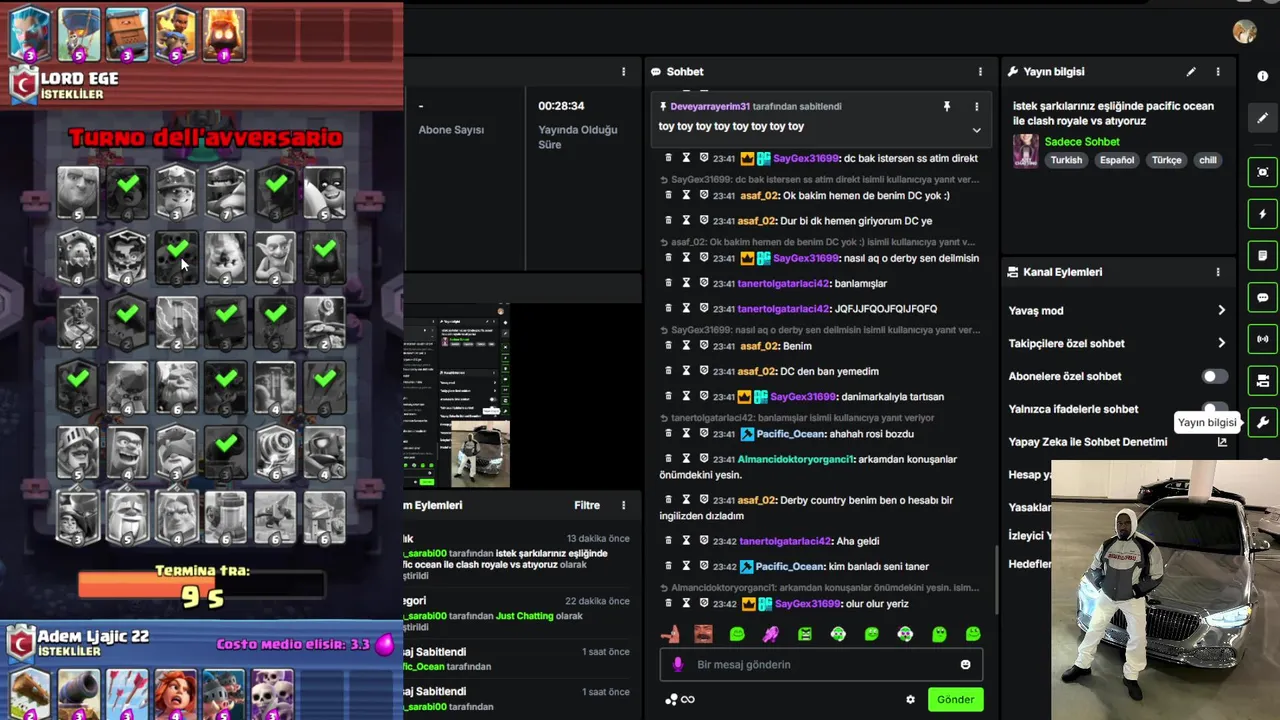The width and height of the screenshot is (1280, 720).
Task: Delete the 'Aha geldi' message with trash icon
Action: point(668,541)
